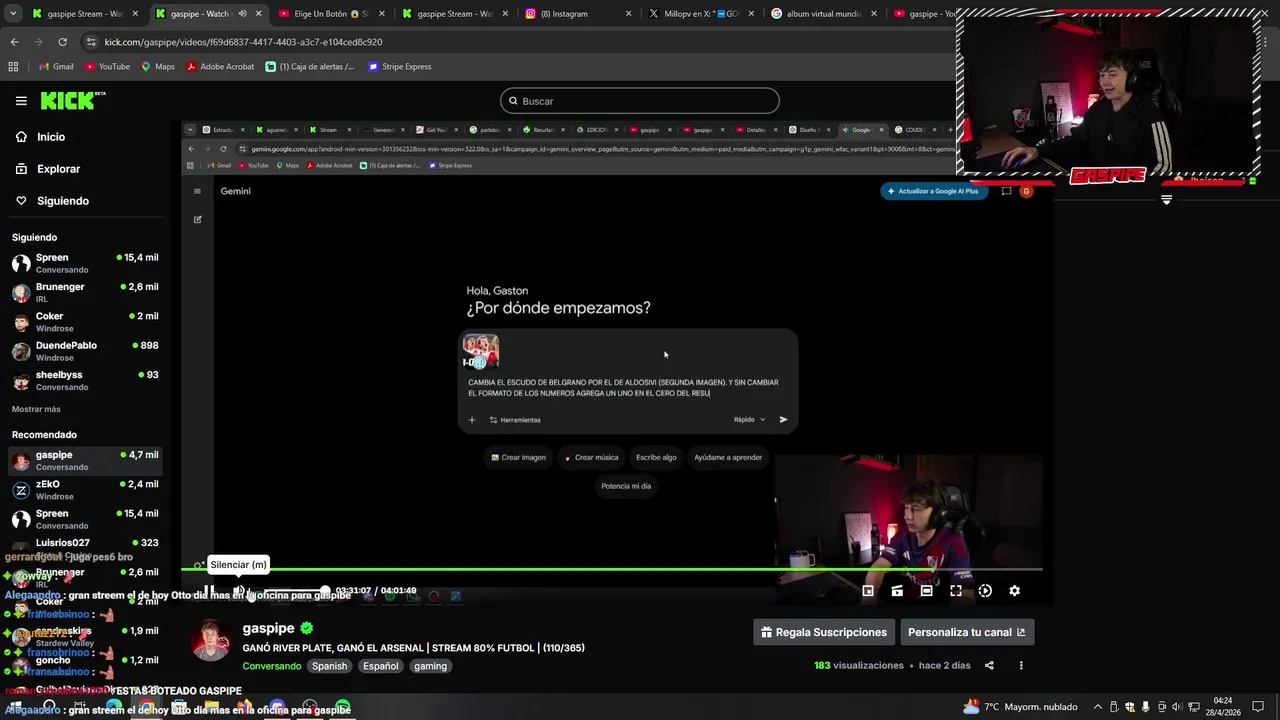The width and height of the screenshot is (1280, 720).
Task: Open browser tab search dropdown arrow
Action: pos(13,14)
